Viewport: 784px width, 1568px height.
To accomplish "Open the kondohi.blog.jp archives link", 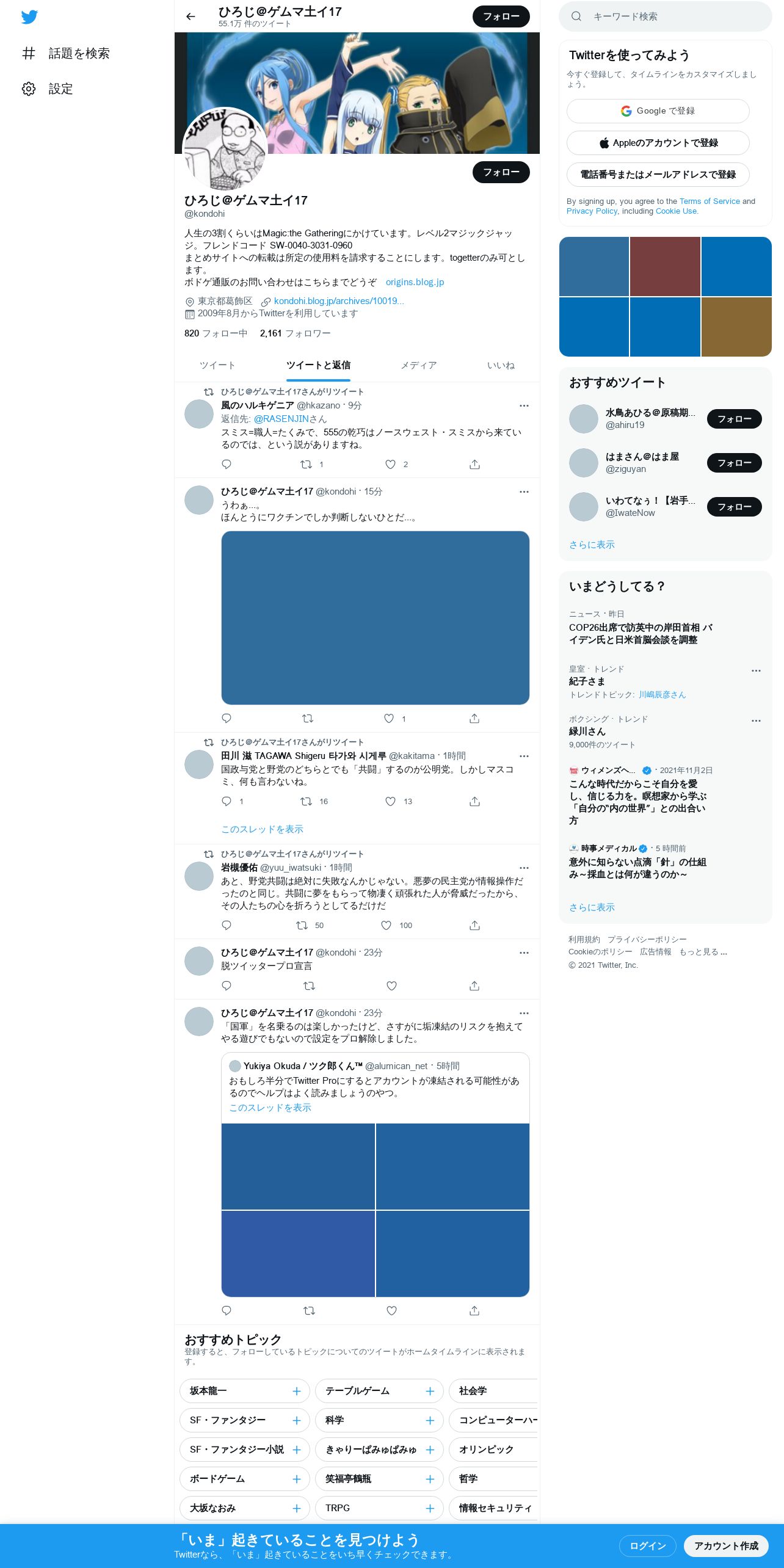I will 339,301.
